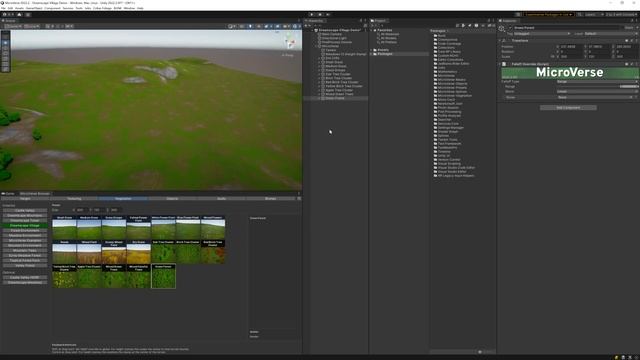Collapse the Falloff Override component foldout
The image size is (640, 360).
[x=500, y=64]
